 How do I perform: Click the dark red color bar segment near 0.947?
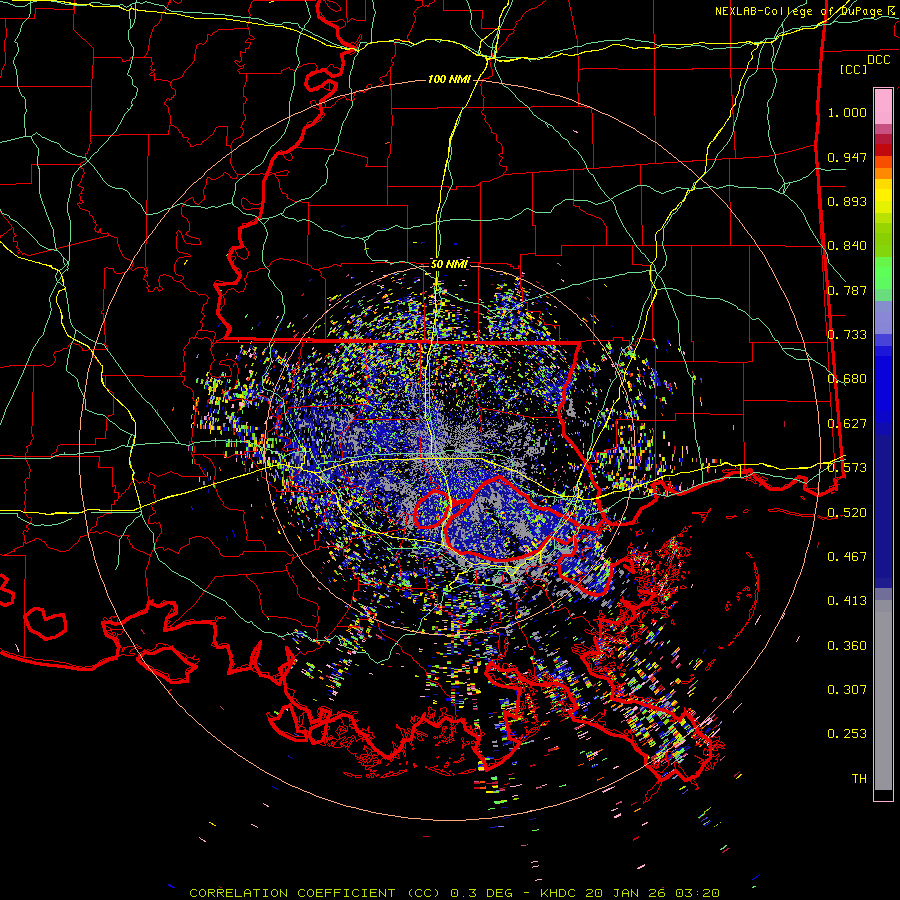pyautogui.click(x=883, y=149)
